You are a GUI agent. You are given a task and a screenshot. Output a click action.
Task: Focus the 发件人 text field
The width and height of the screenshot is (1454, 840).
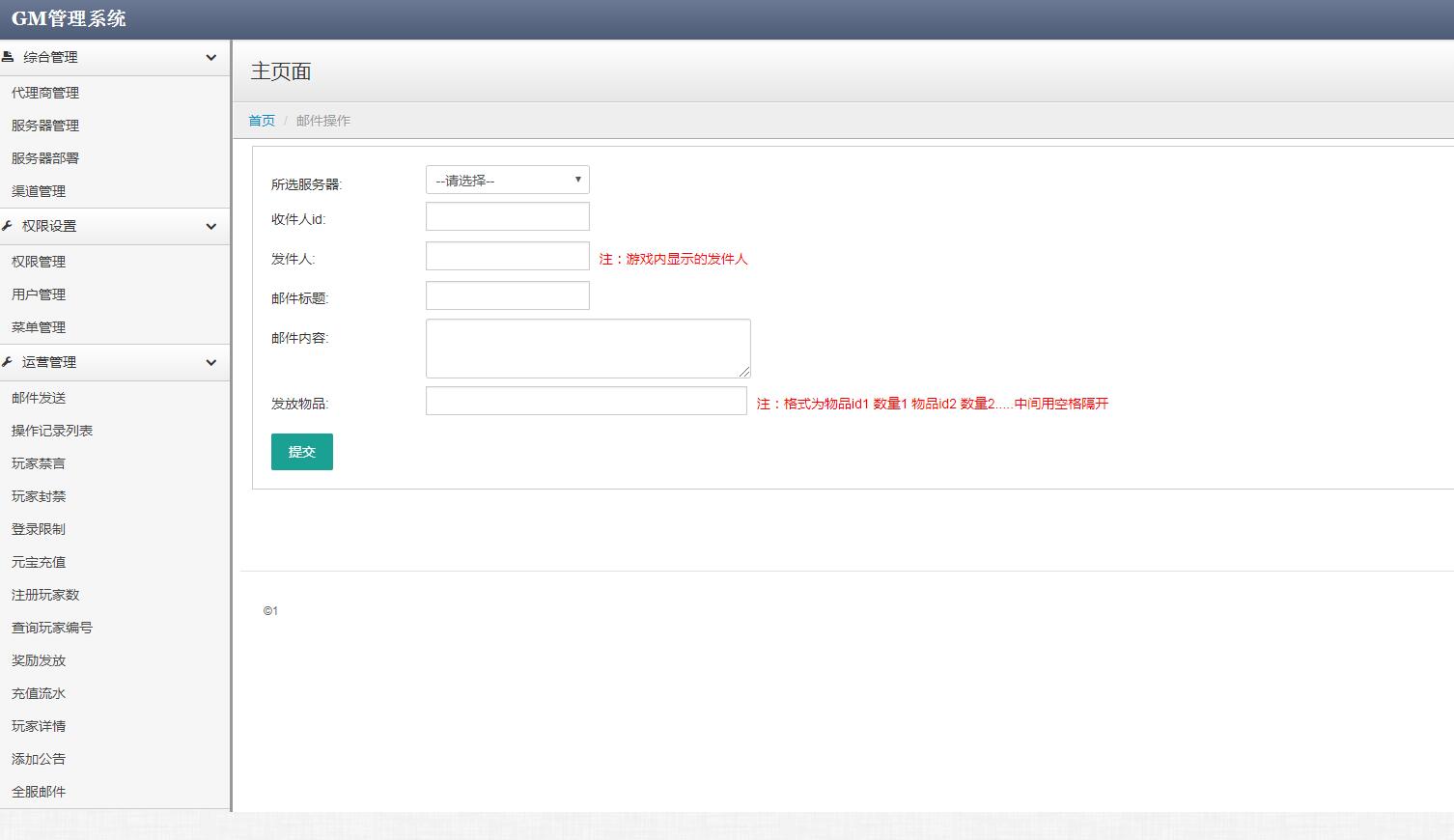507,256
